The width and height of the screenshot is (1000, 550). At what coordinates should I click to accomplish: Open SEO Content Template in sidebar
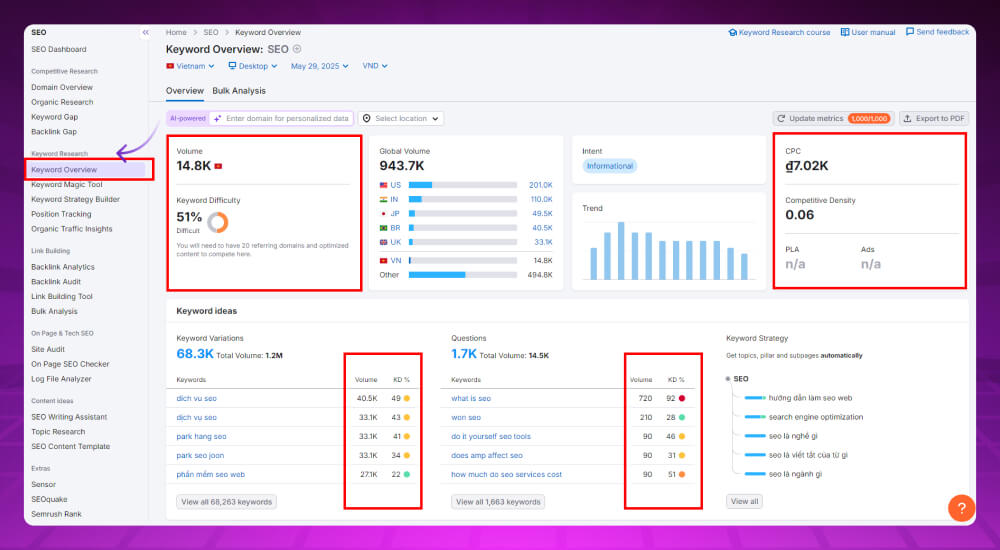pyautogui.click(x=70, y=447)
